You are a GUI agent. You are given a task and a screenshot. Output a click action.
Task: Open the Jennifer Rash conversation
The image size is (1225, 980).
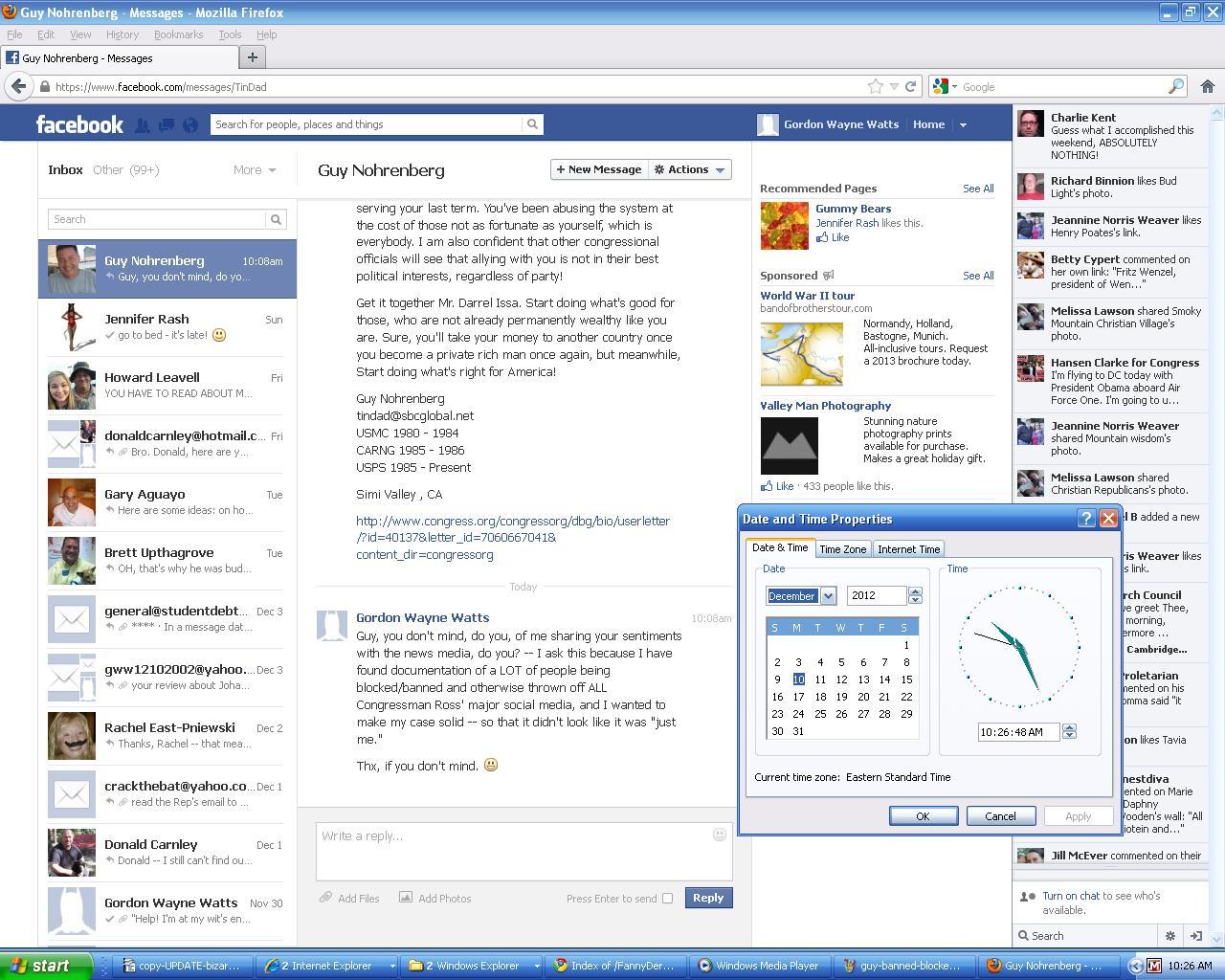167,326
